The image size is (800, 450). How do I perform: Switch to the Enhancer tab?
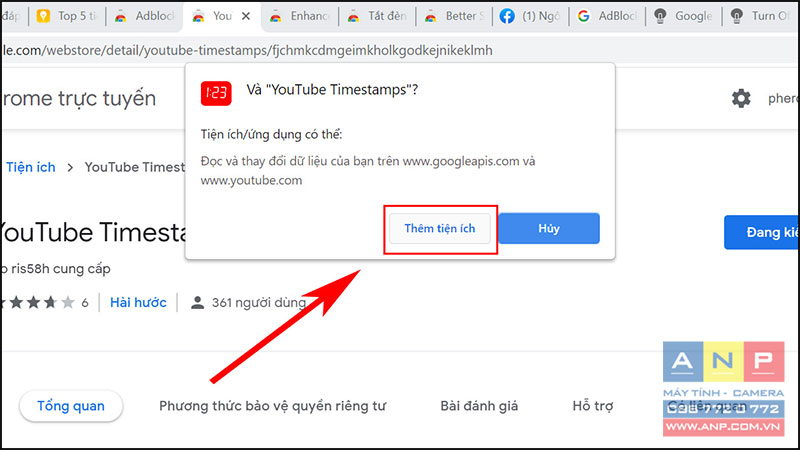click(300, 16)
